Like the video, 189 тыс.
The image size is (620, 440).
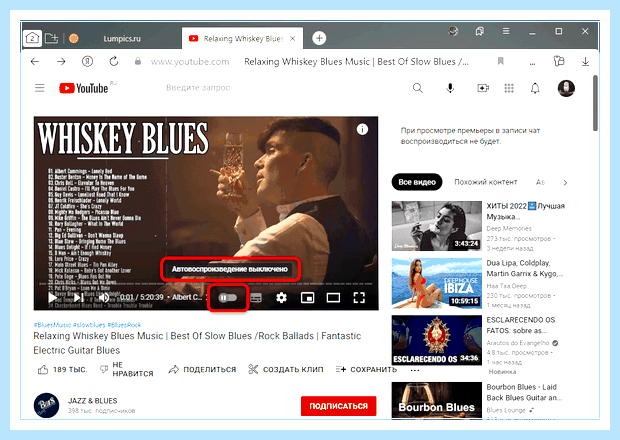pyautogui.click(x=62, y=369)
